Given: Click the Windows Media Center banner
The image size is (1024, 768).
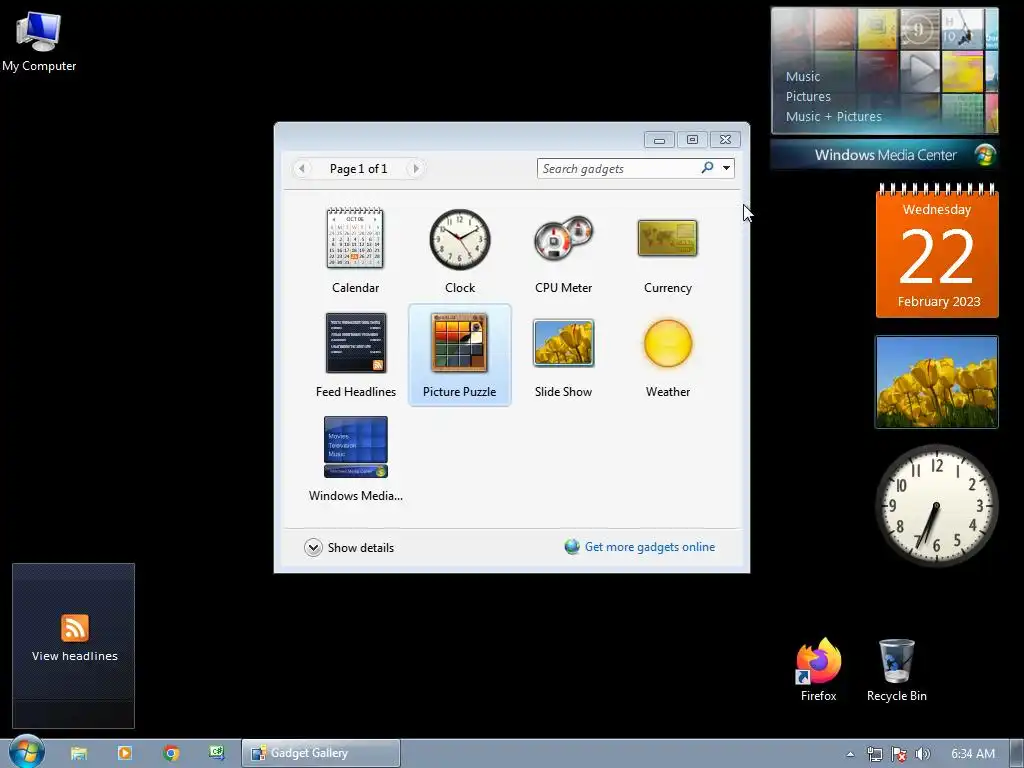Looking at the screenshot, I should pyautogui.click(x=884, y=155).
